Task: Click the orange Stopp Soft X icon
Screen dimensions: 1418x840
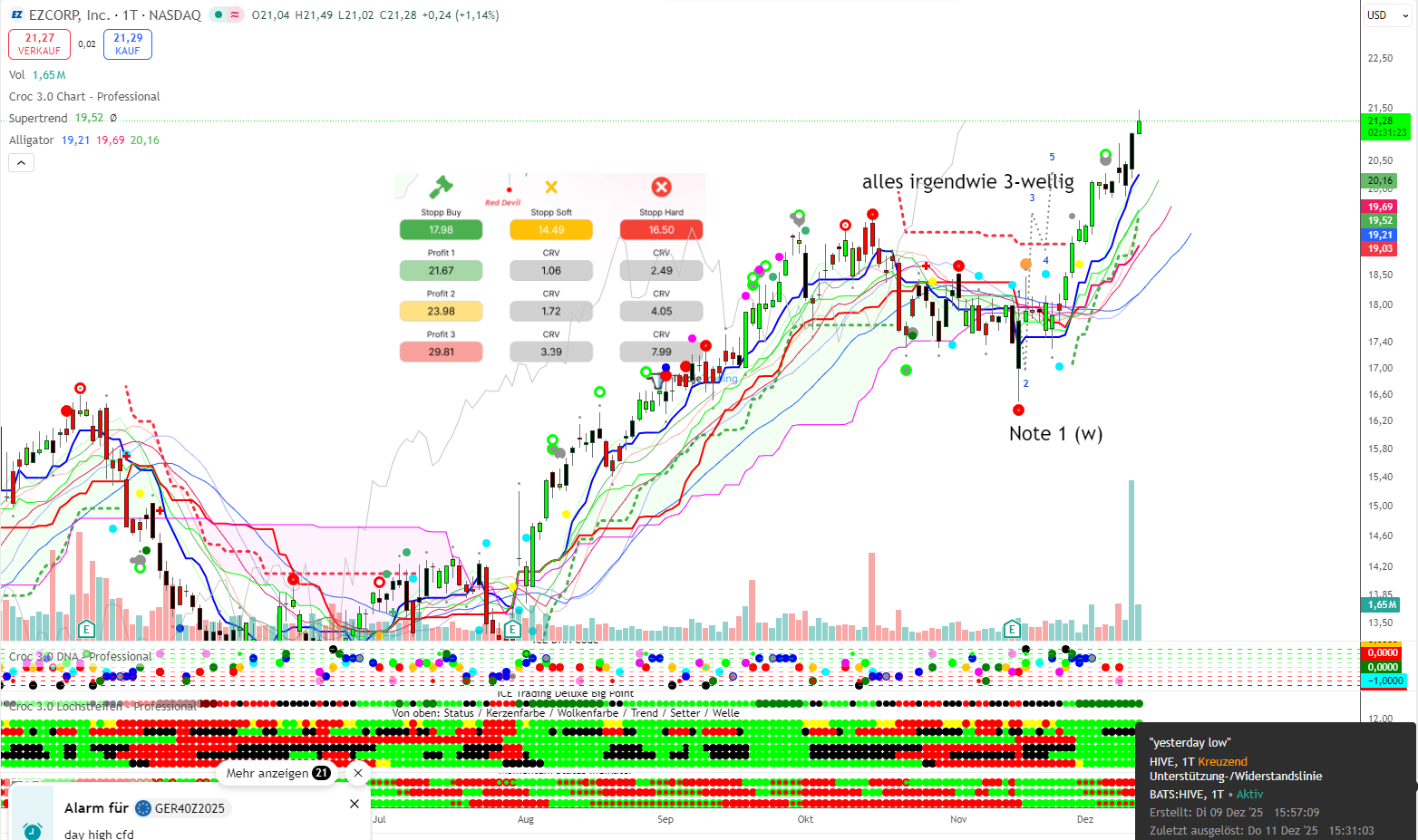Action: 550,187
